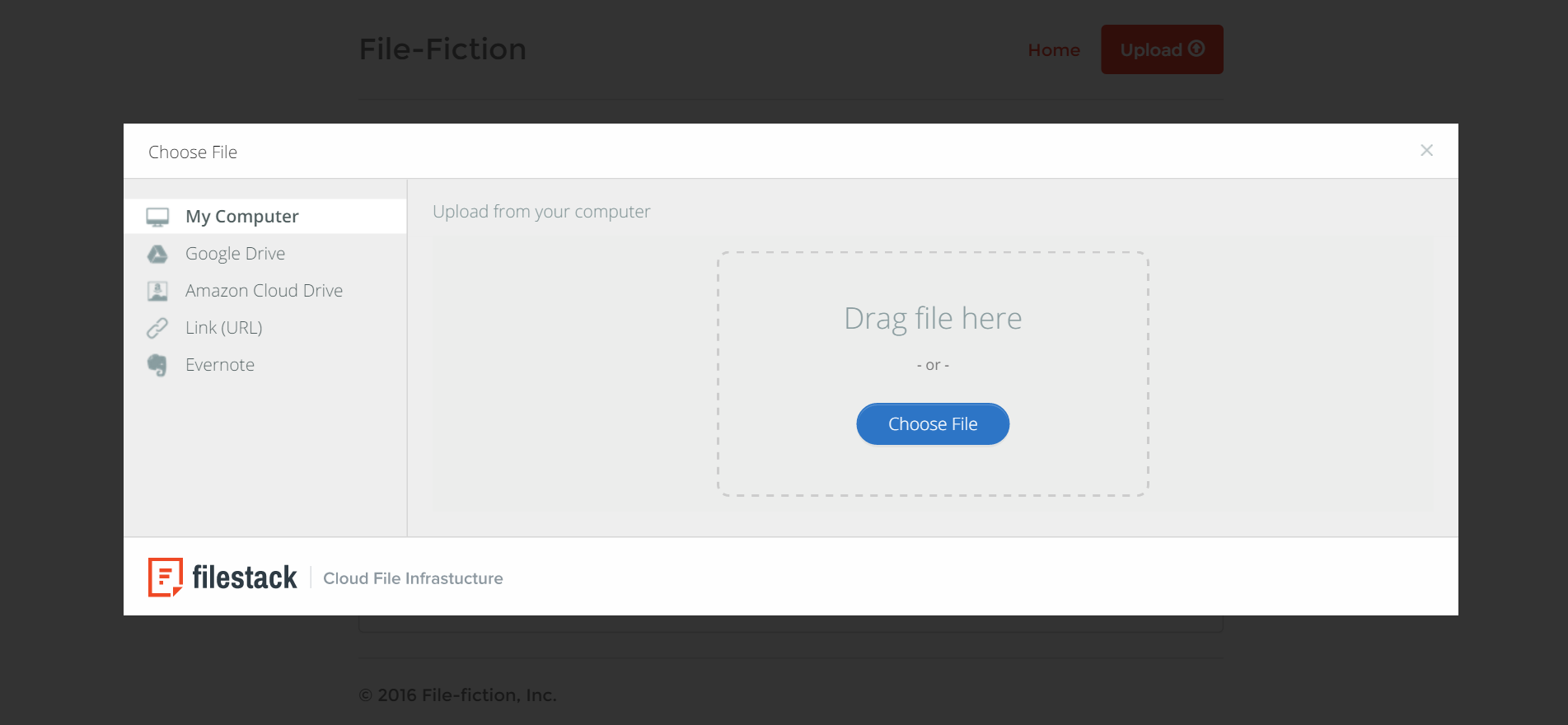Open the Home link in header

pos(1054,50)
